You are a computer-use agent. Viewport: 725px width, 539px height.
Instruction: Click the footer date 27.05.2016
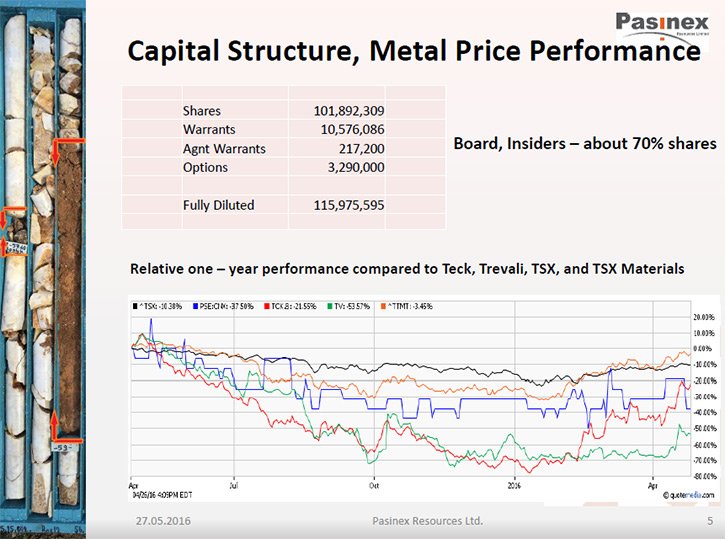point(163,521)
